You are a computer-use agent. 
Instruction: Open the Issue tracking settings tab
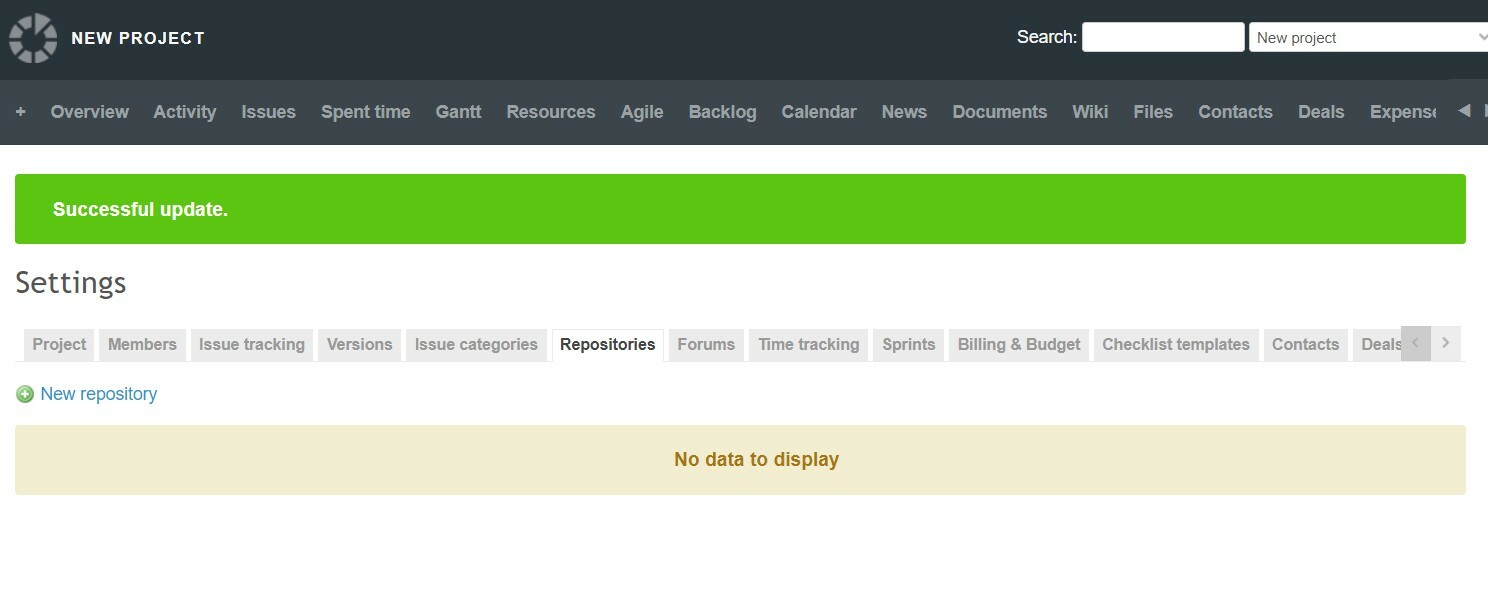coord(251,344)
